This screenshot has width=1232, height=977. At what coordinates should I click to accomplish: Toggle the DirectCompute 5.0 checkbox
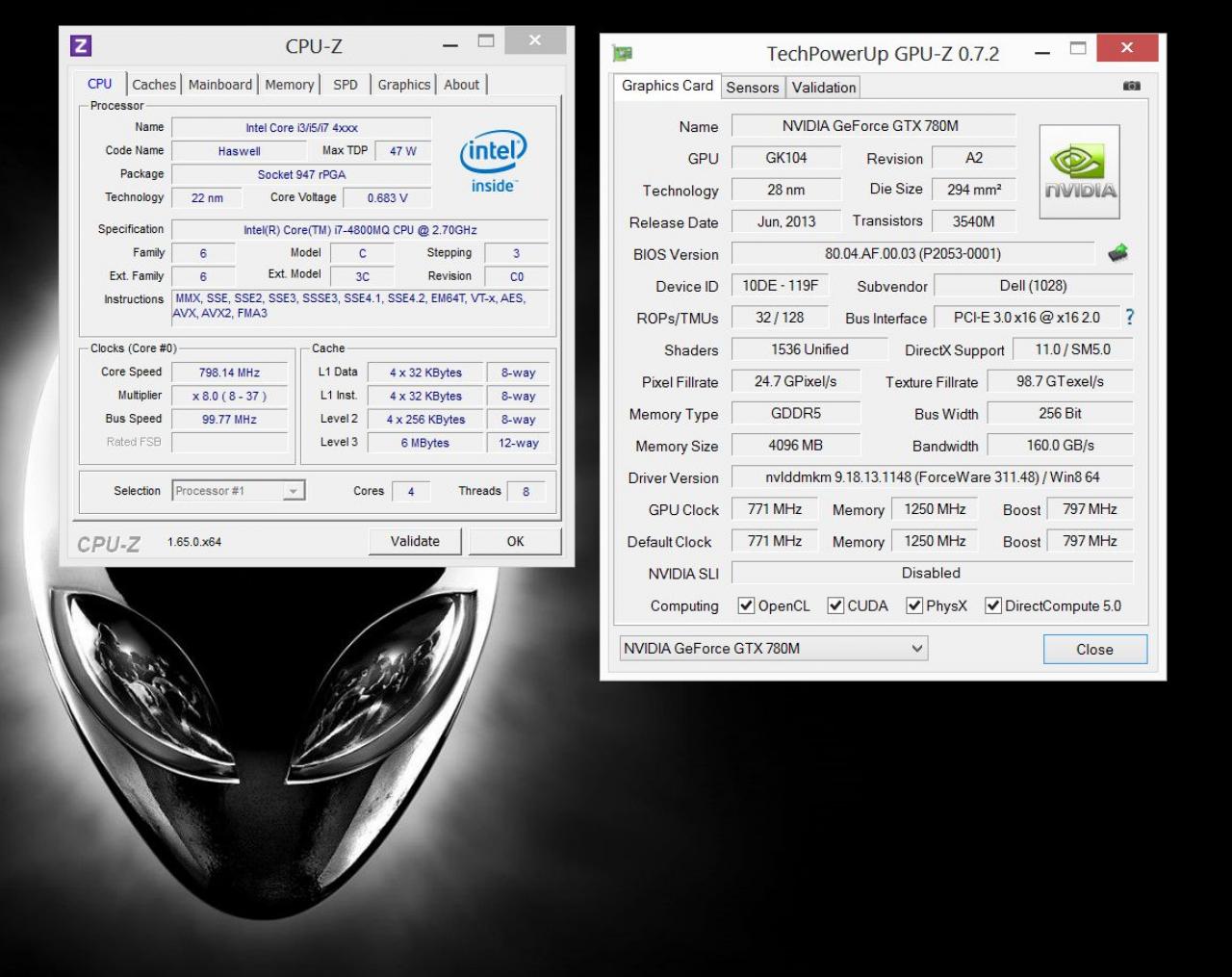pyautogui.click(x=993, y=605)
